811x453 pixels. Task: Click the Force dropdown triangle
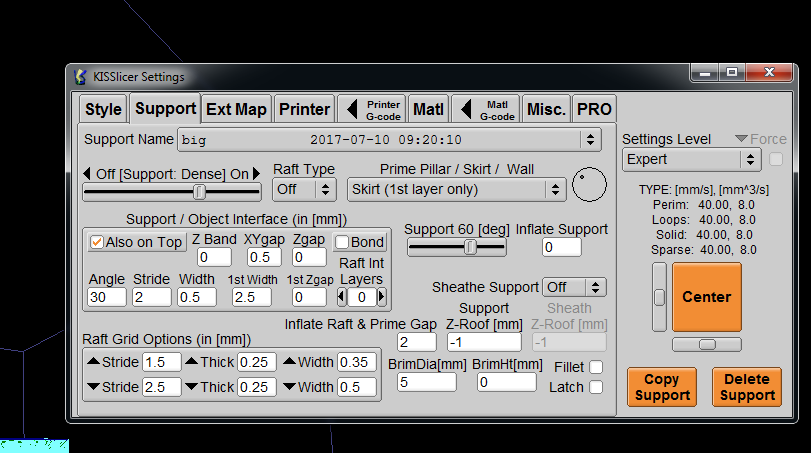click(741, 139)
